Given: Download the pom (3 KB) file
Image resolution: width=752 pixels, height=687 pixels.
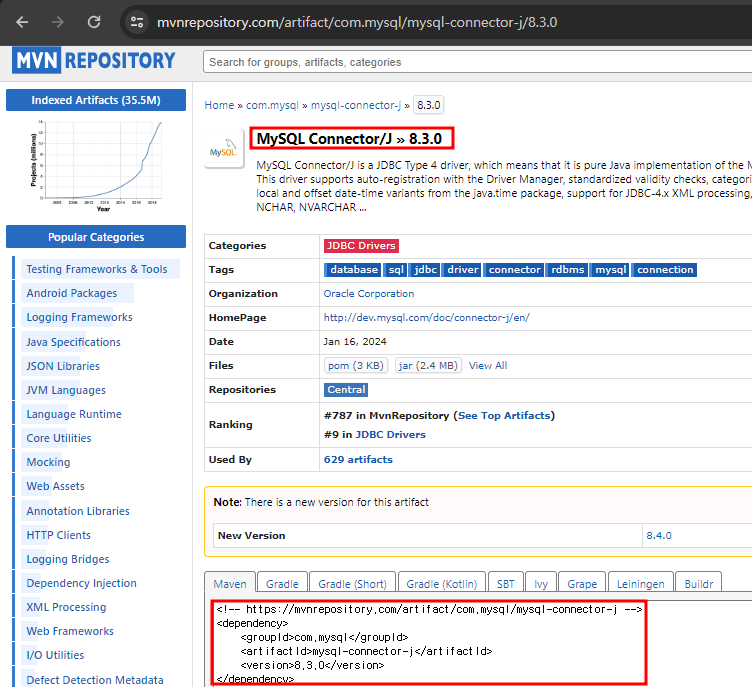Looking at the screenshot, I should [355, 366].
